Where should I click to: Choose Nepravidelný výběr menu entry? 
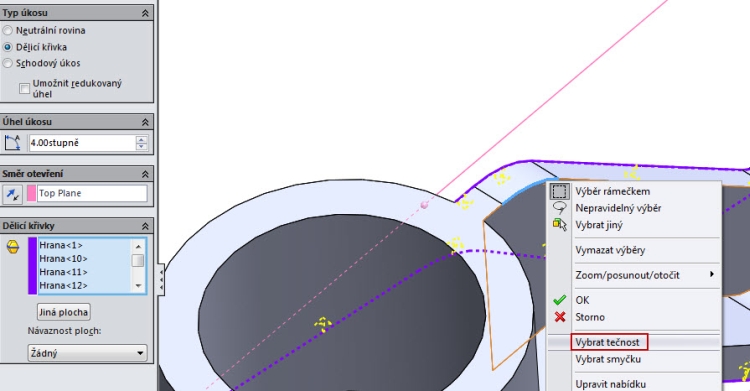[x=618, y=208]
